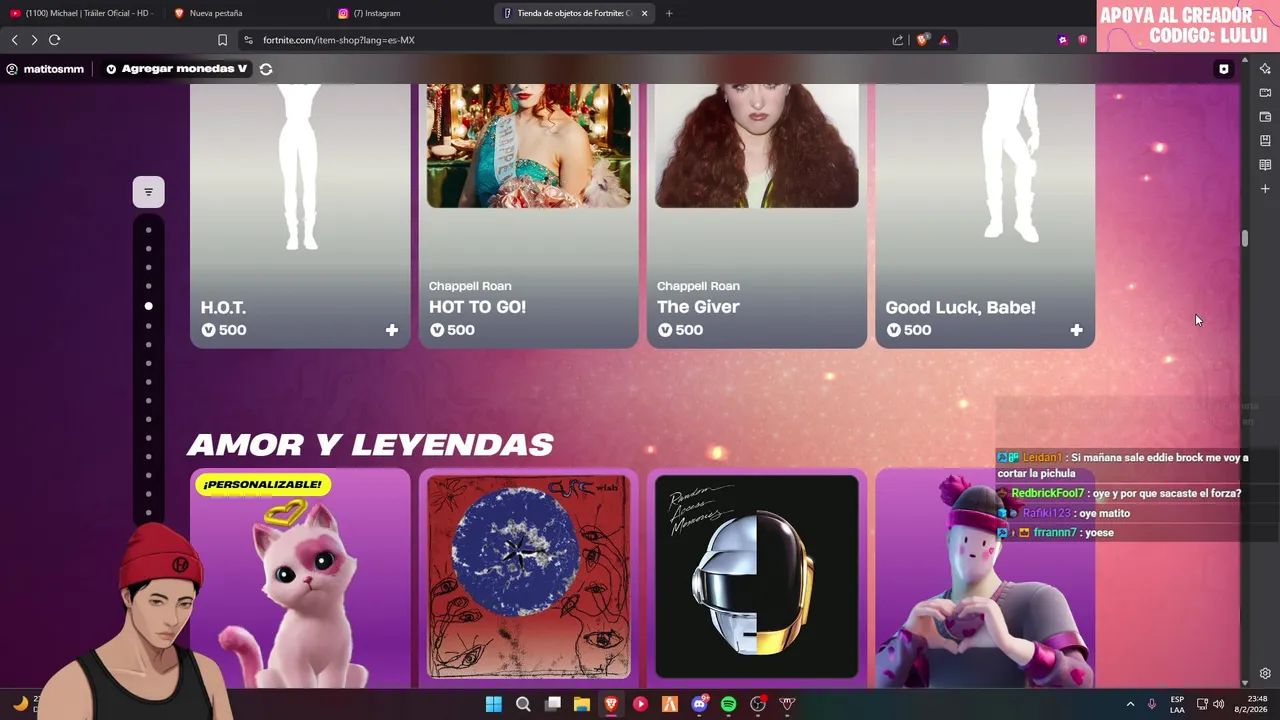
Task: Open the Random Access Memories helmet card
Action: 757,578
